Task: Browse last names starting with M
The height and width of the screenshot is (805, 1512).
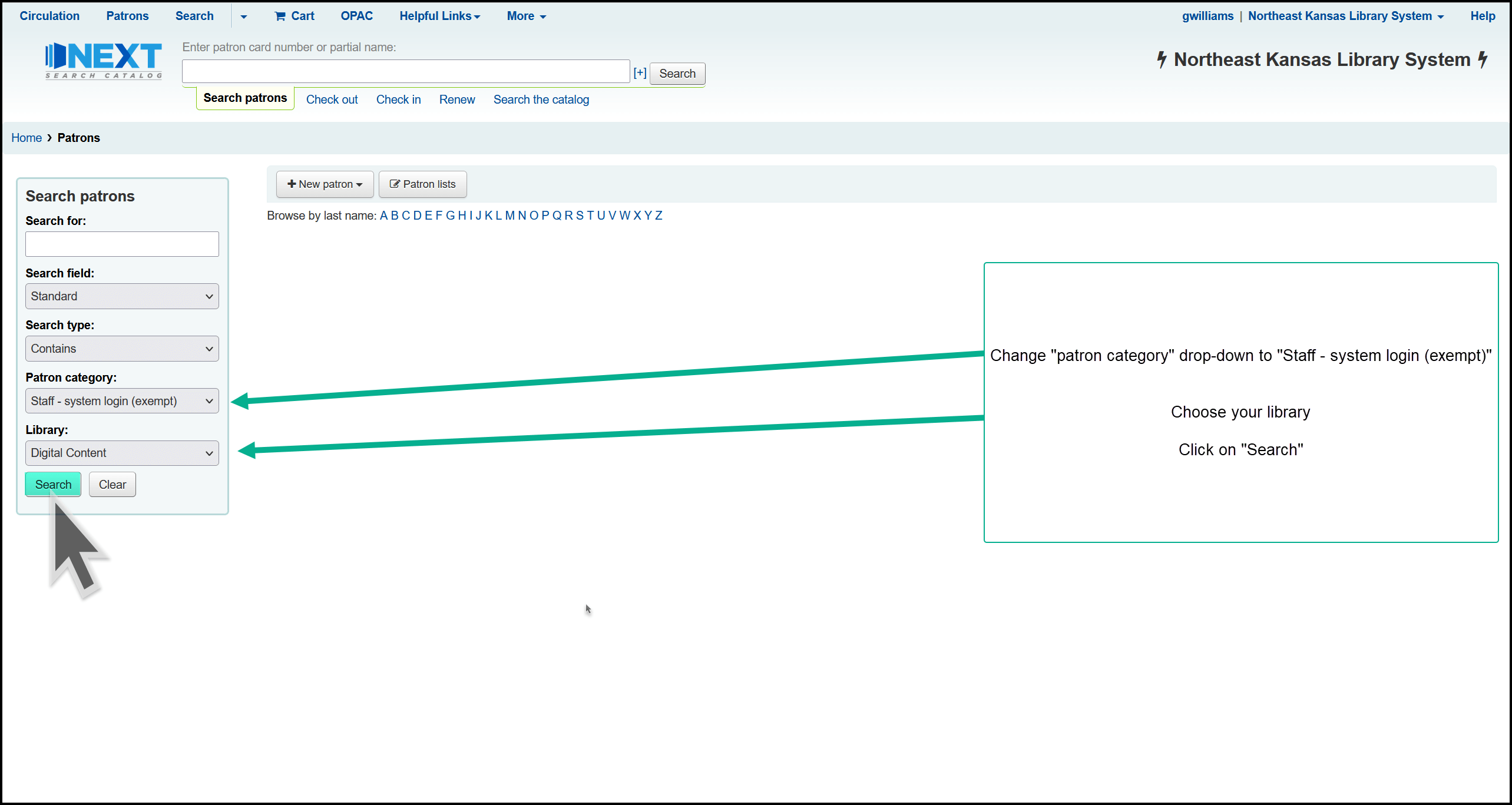Action: (509, 216)
